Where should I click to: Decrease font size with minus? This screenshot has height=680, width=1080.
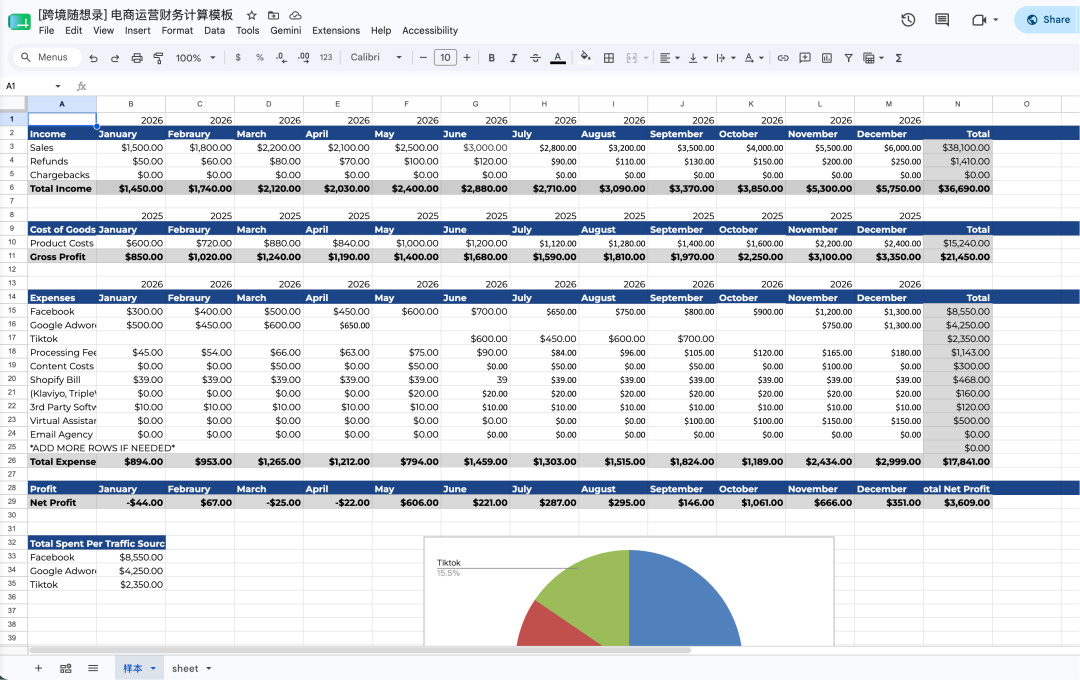424,58
